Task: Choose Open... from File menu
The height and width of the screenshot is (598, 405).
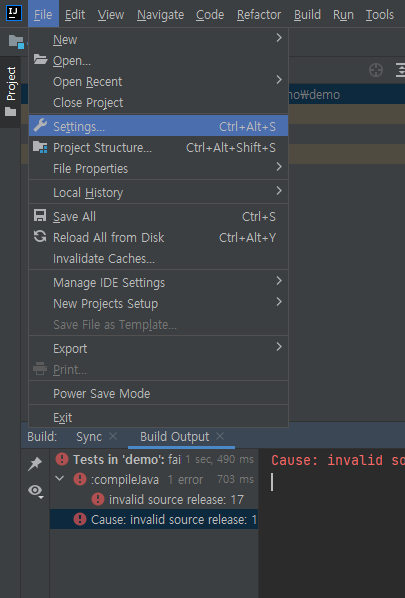Action: (158, 60)
